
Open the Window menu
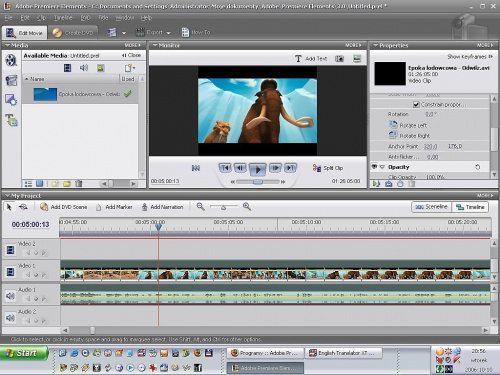click(x=124, y=18)
